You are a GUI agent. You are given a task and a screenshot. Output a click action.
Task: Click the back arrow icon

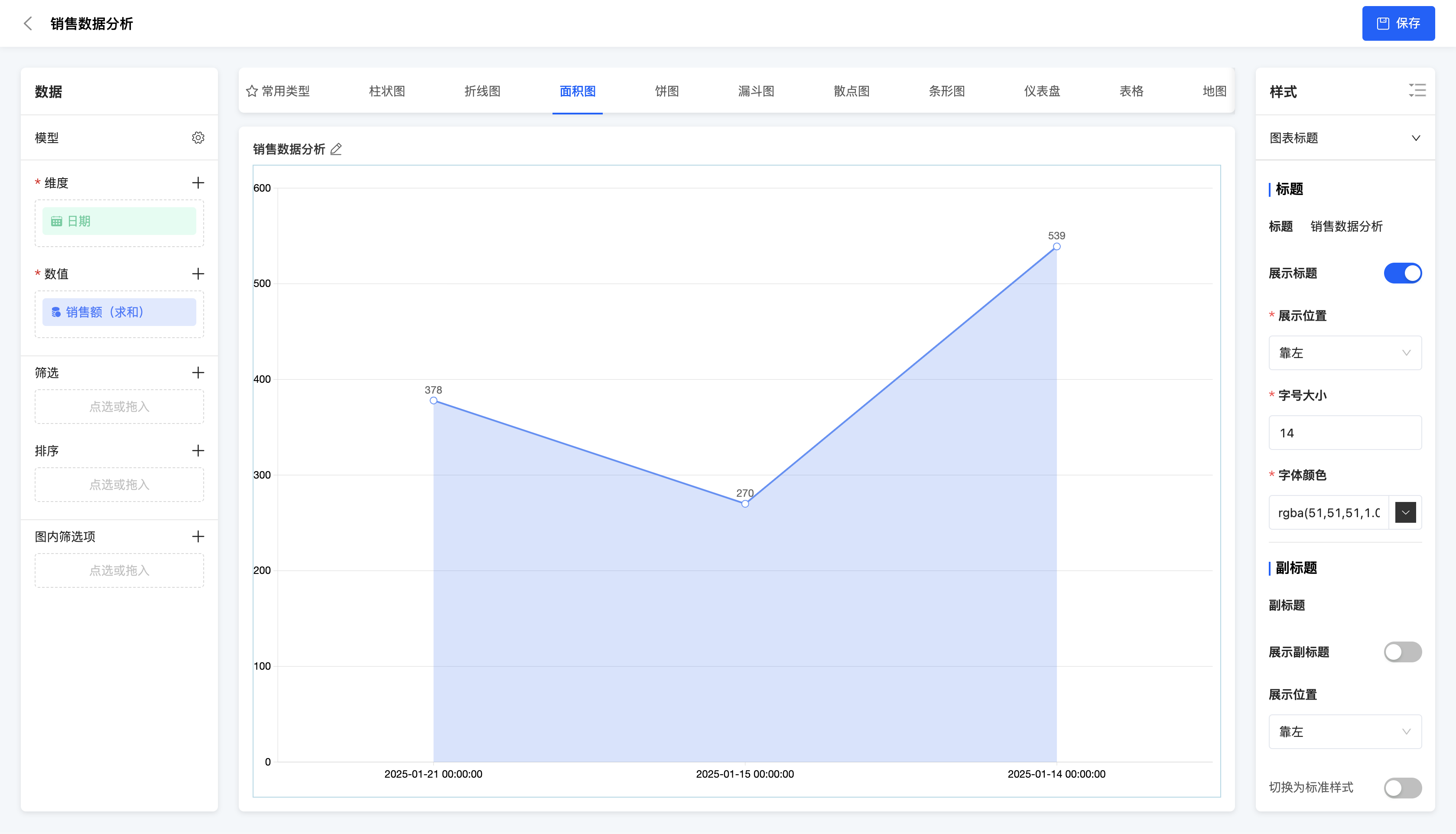coord(27,23)
